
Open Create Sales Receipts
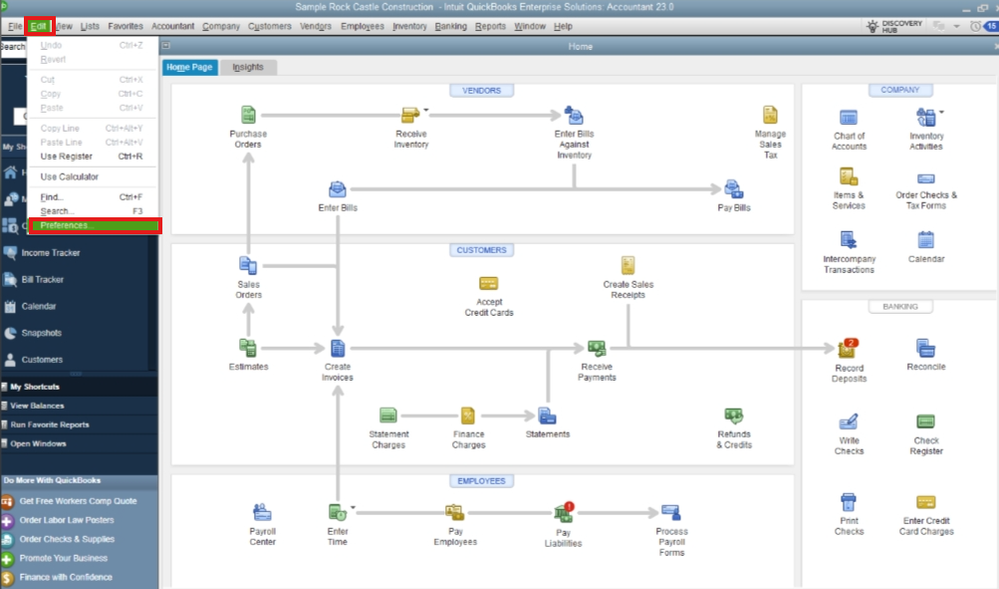point(628,265)
